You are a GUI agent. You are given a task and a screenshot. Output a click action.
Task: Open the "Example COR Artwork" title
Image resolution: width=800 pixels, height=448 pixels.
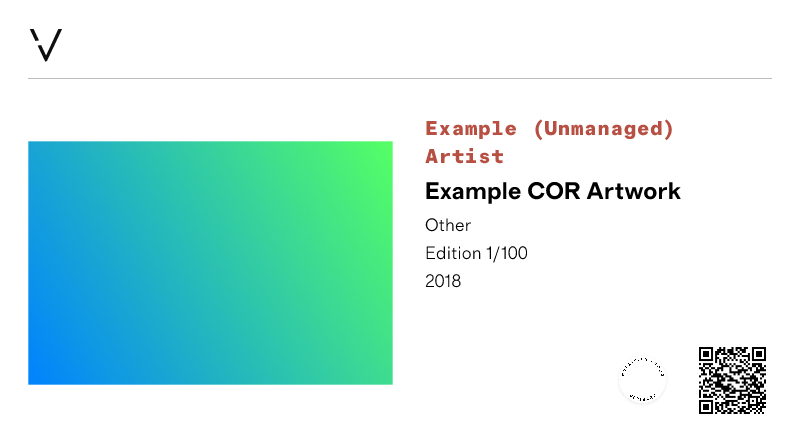pos(552,191)
